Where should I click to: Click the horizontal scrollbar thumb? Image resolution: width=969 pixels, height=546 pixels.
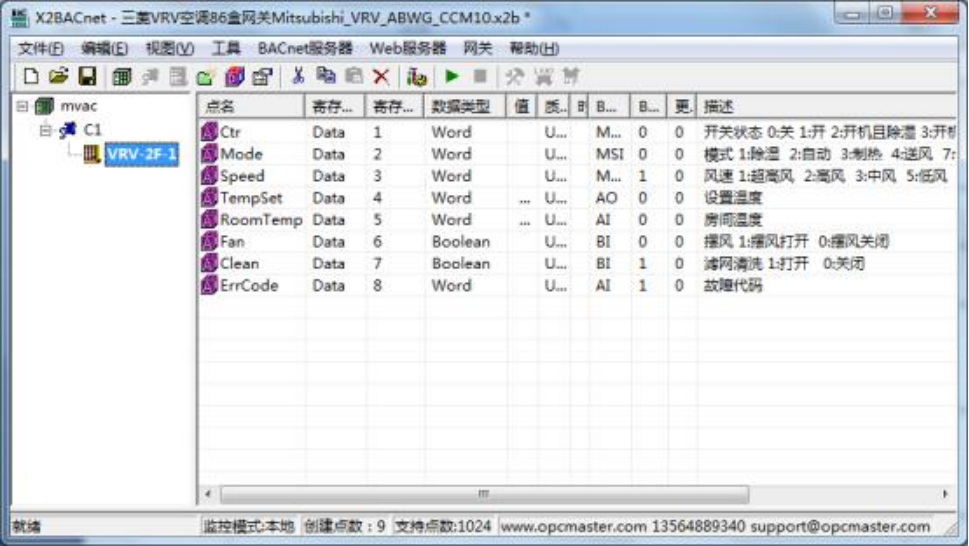tap(484, 494)
